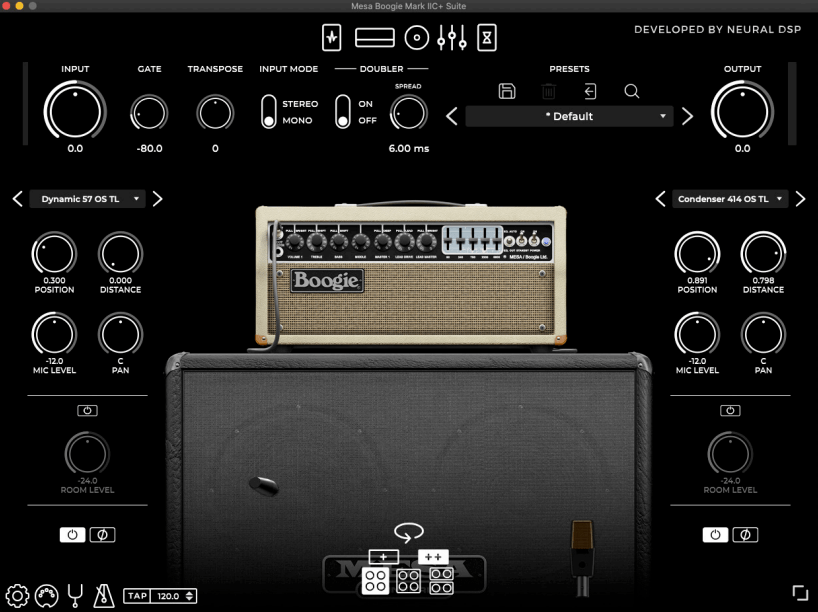
Task: Click the Doubler Spread knob
Action: pyautogui.click(x=409, y=113)
